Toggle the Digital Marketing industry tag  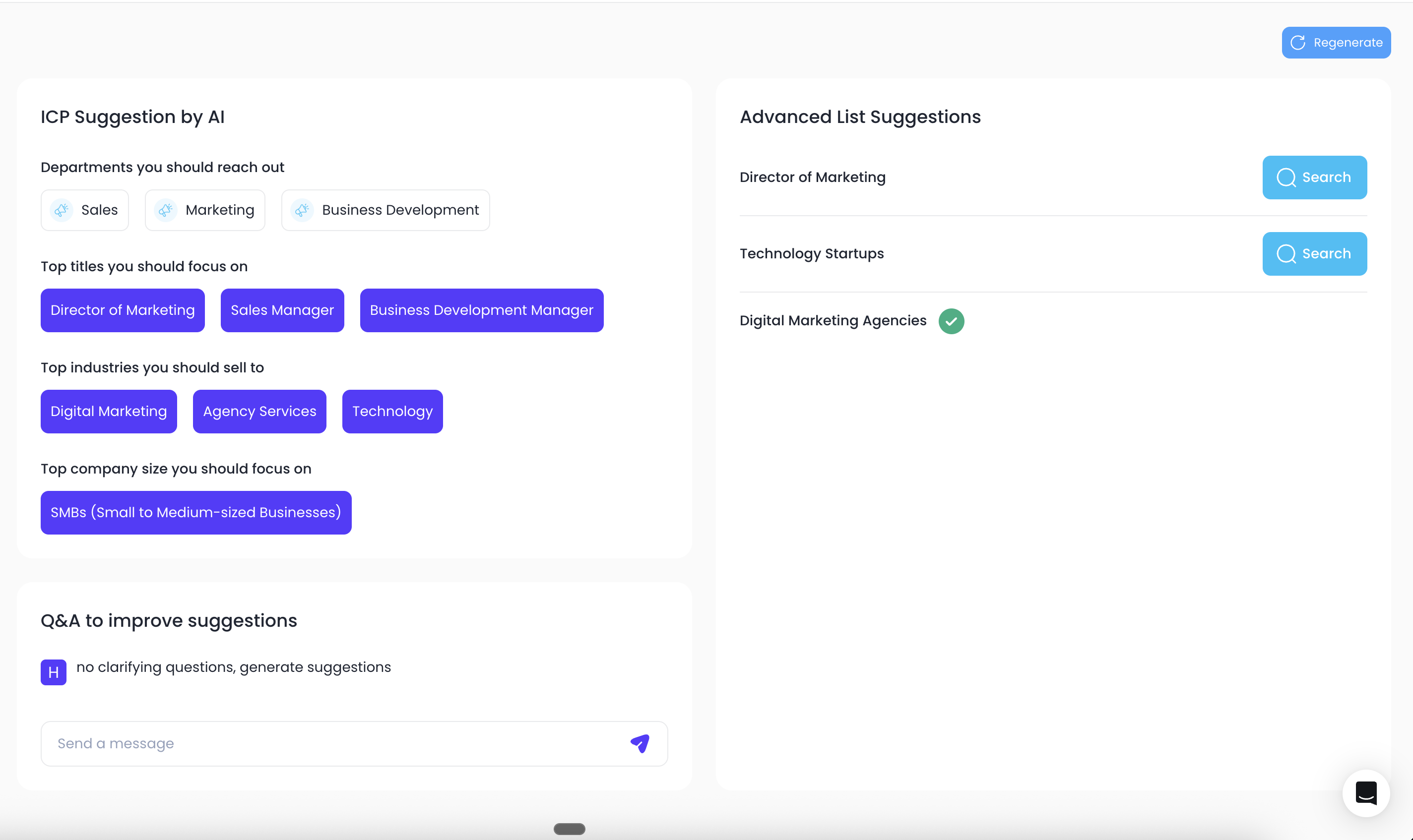tap(108, 412)
